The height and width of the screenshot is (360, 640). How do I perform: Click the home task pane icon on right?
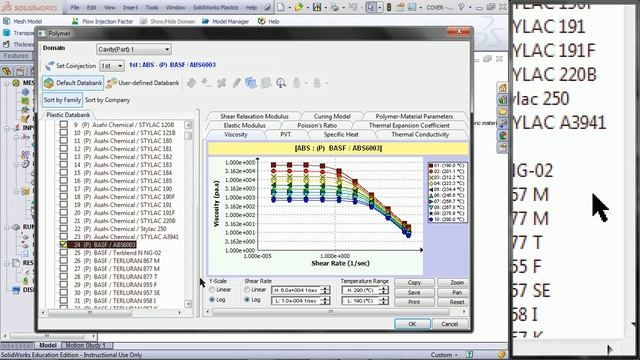[x=502, y=87]
